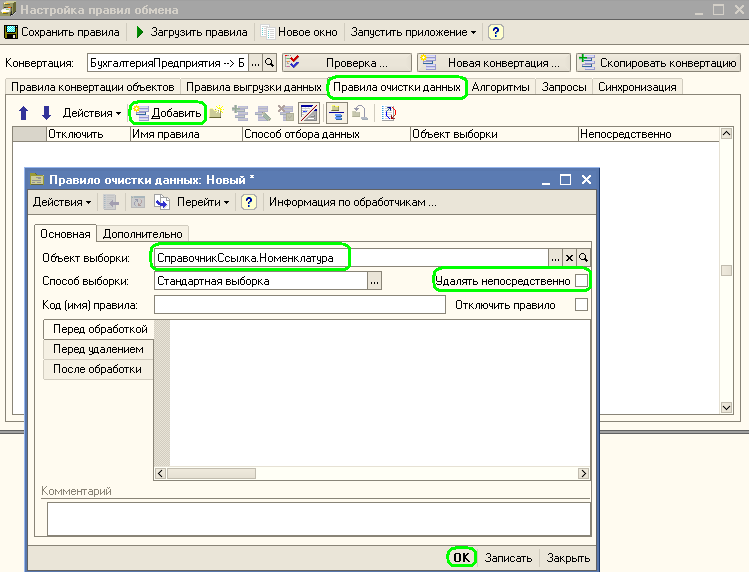The height and width of the screenshot is (572, 749).
Task: Click the grayed back arrow icon in dialog toolbar
Action: pyautogui.click(x=111, y=202)
